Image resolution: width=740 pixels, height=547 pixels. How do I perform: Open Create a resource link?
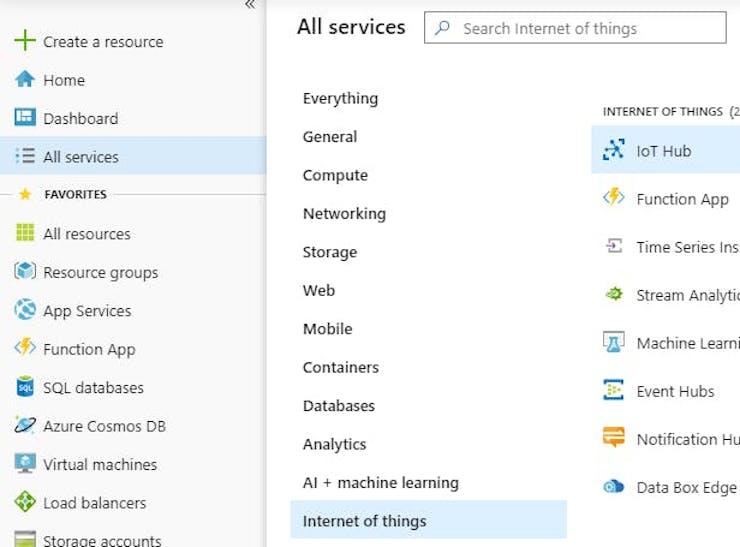click(x=103, y=42)
